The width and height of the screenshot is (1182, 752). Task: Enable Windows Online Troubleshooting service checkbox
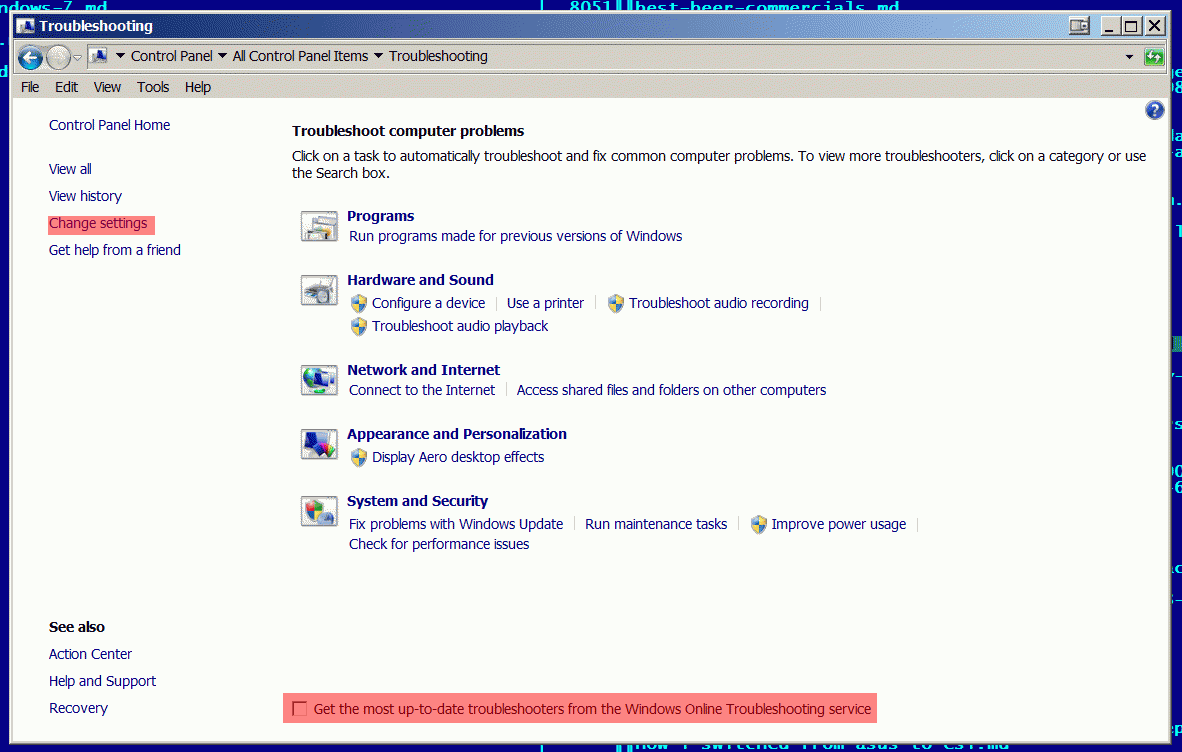(x=299, y=709)
